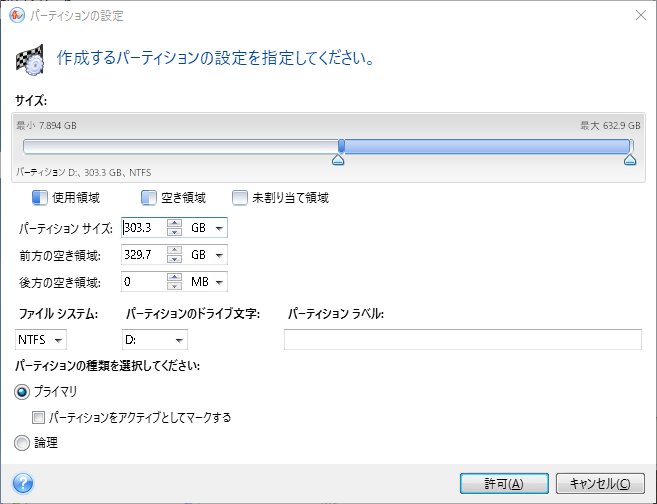Click the 空き領域 legend swatch
The image size is (657, 504).
pos(149,197)
